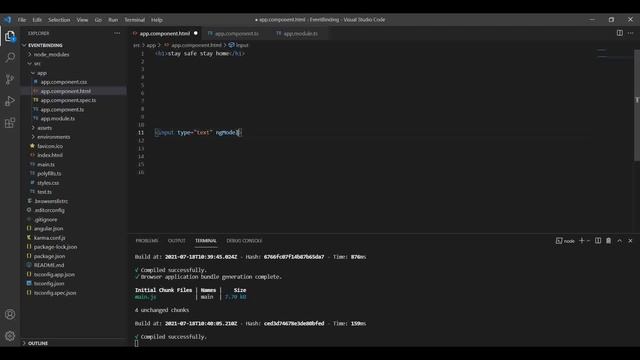Maximize panel size with up chevron
This screenshot has width=640, height=360.
tap(619, 241)
